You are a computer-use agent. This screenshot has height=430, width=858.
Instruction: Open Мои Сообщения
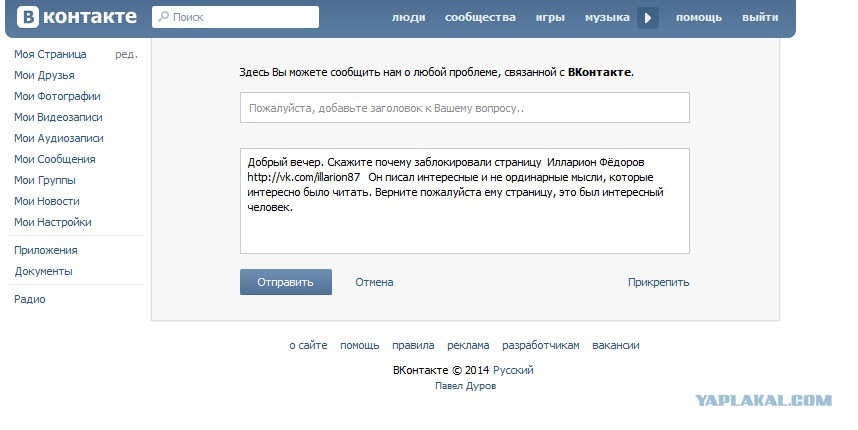click(x=55, y=159)
